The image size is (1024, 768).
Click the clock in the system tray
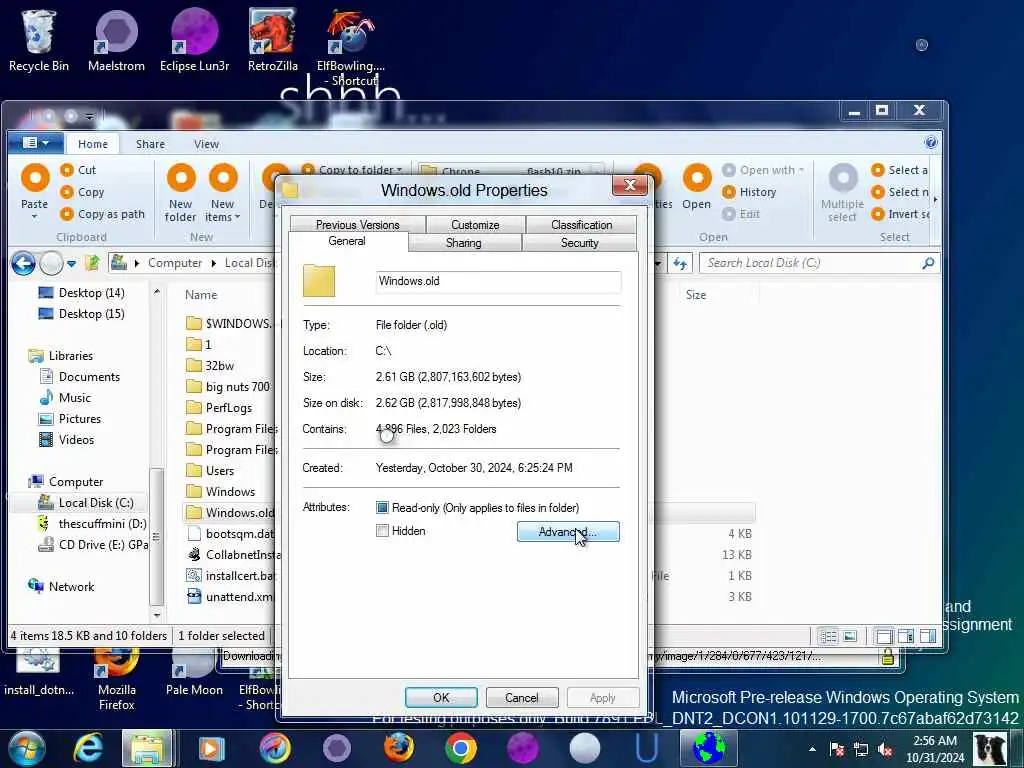[935, 749]
